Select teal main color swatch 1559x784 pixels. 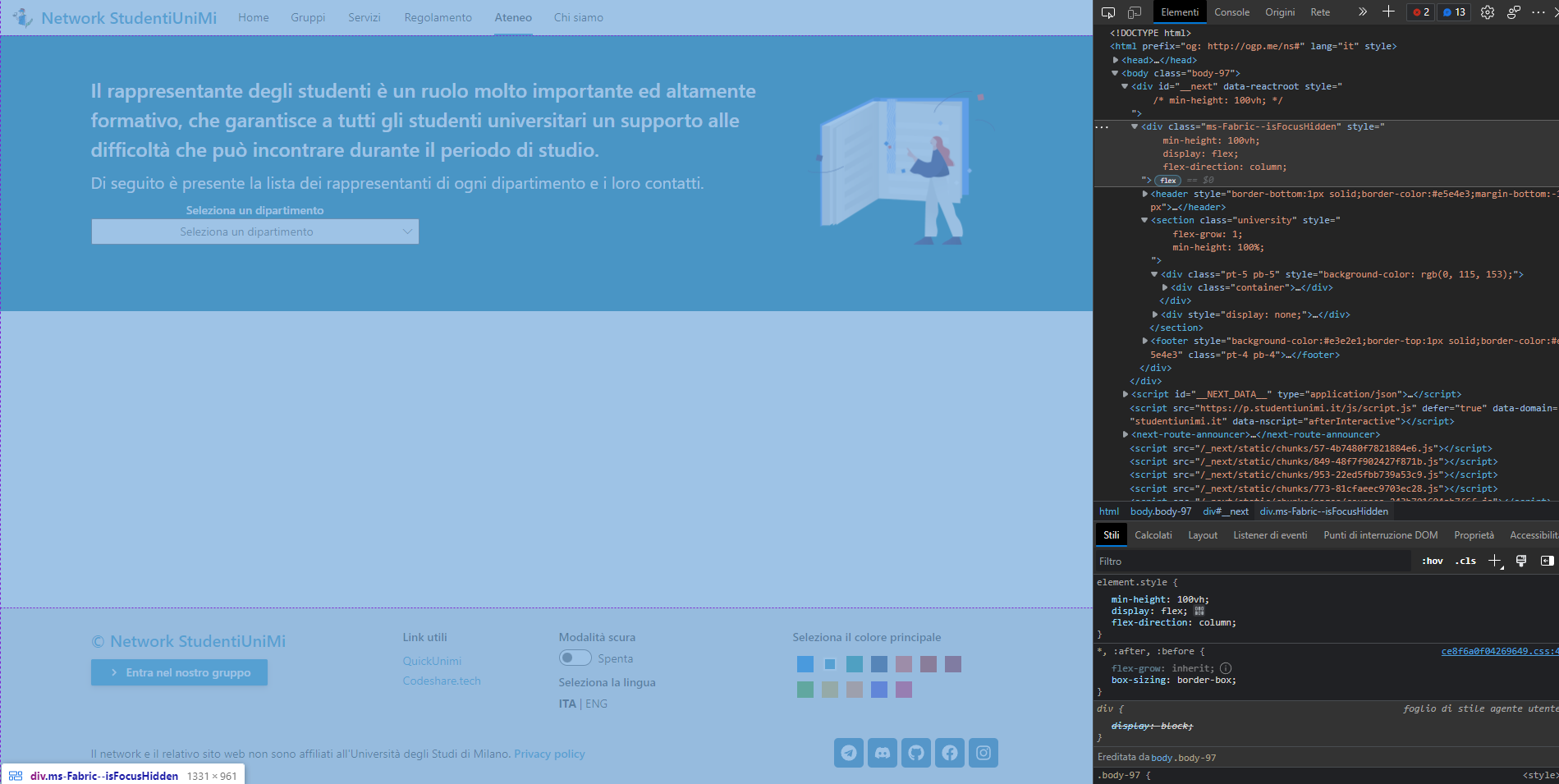(x=855, y=664)
